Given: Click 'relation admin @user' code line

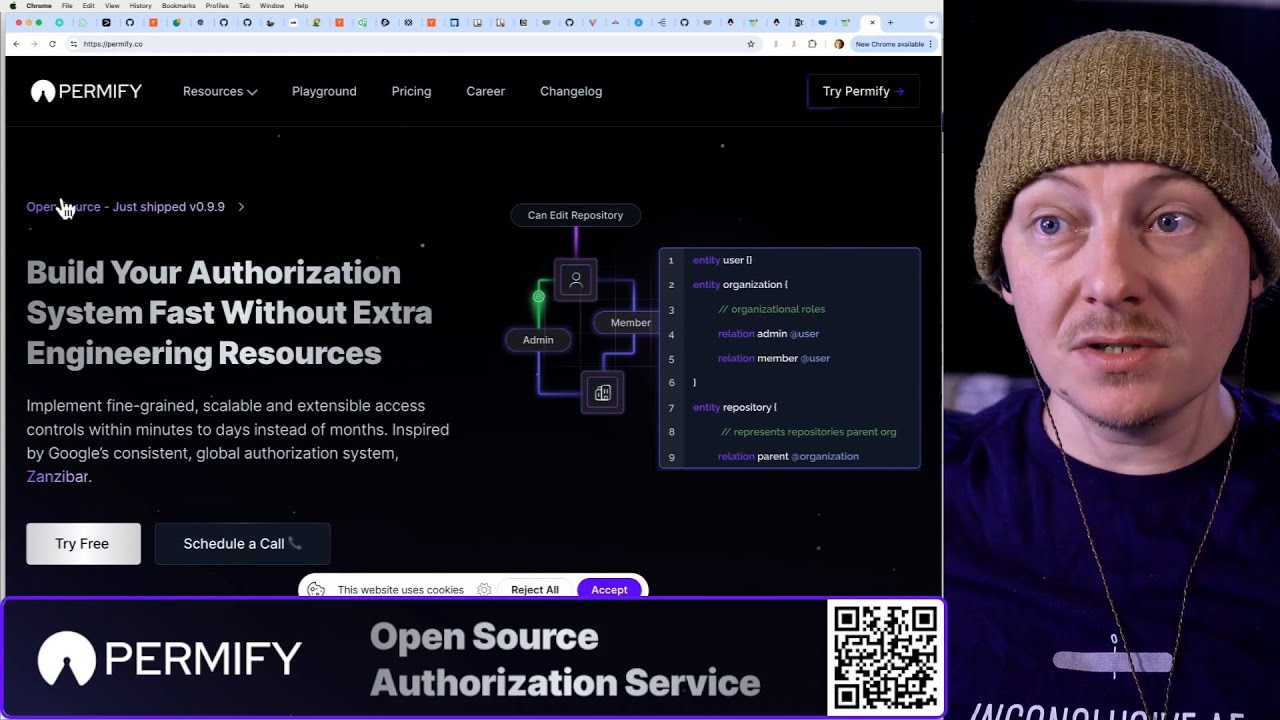Looking at the screenshot, I should (x=768, y=334).
